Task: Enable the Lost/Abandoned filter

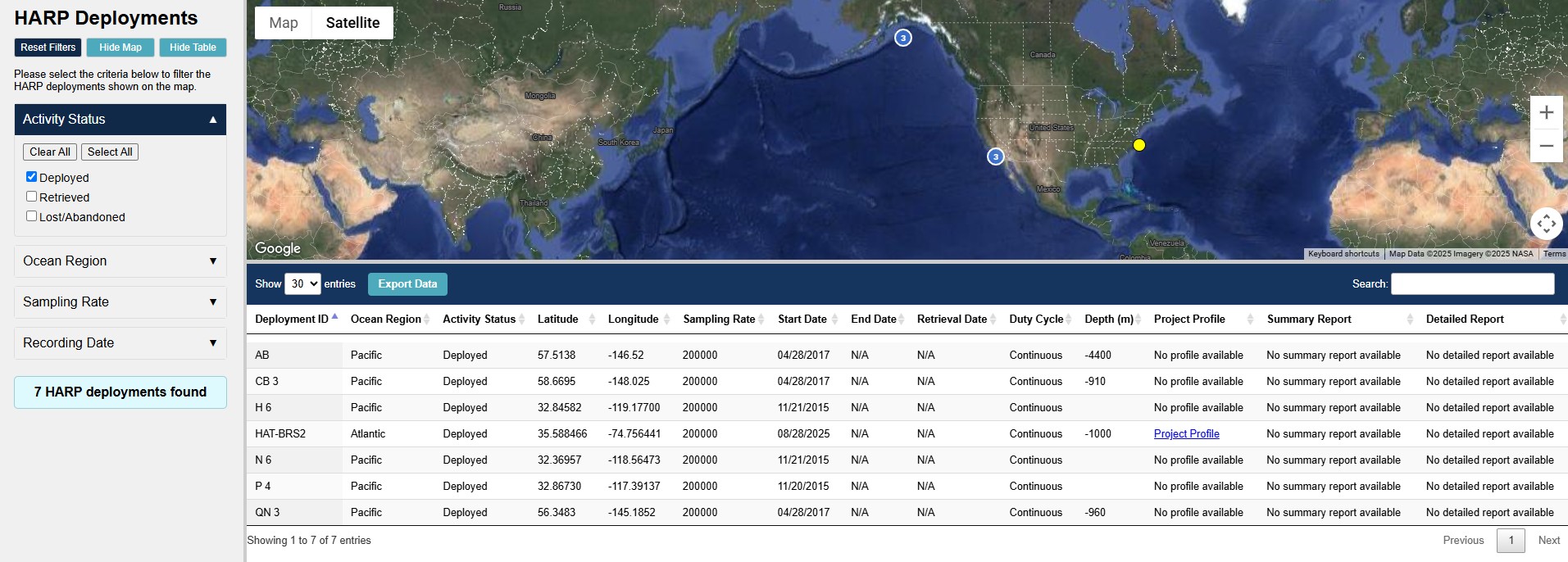Action: pyautogui.click(x=31, y=216)
